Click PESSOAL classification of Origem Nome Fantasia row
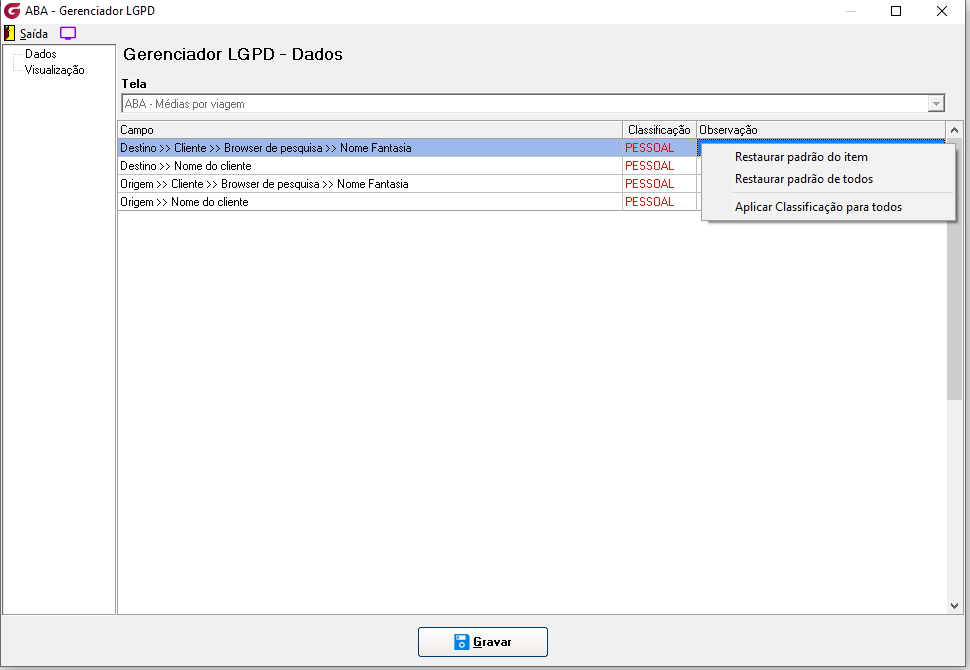 650,184
